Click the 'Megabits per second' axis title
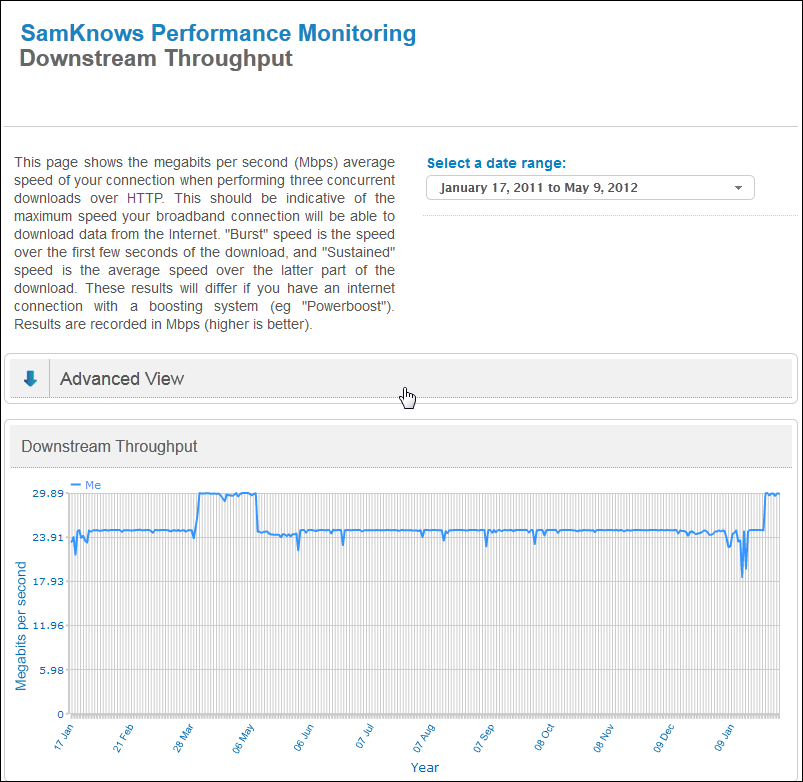The width and height of the screenshot is (803, 782). (21, 626)
